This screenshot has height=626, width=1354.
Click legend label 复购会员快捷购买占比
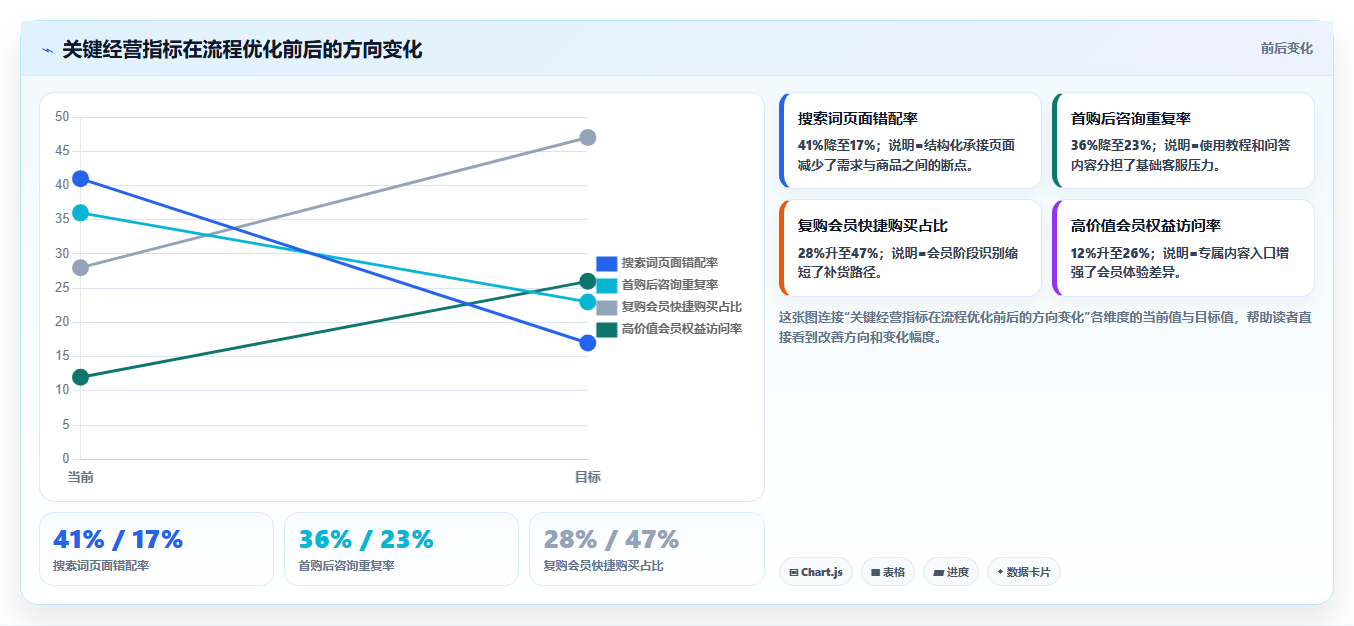[682, 307]
